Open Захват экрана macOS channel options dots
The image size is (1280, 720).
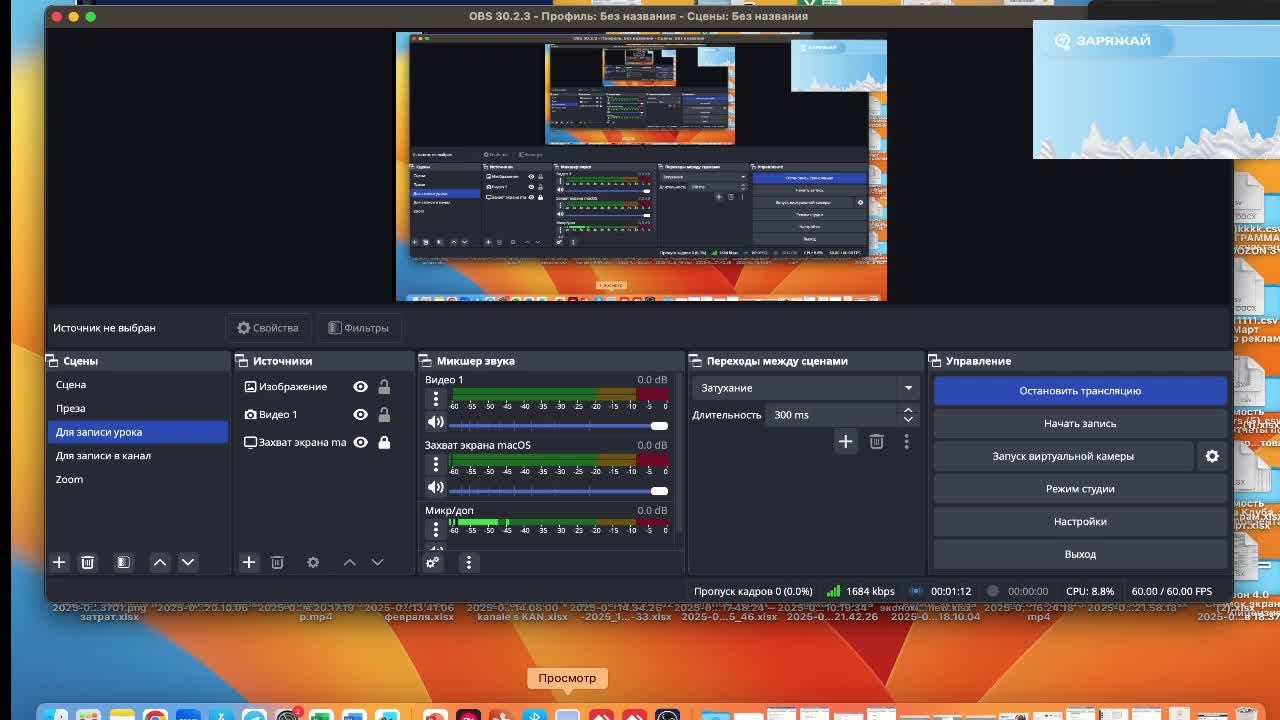coord(435,464)
